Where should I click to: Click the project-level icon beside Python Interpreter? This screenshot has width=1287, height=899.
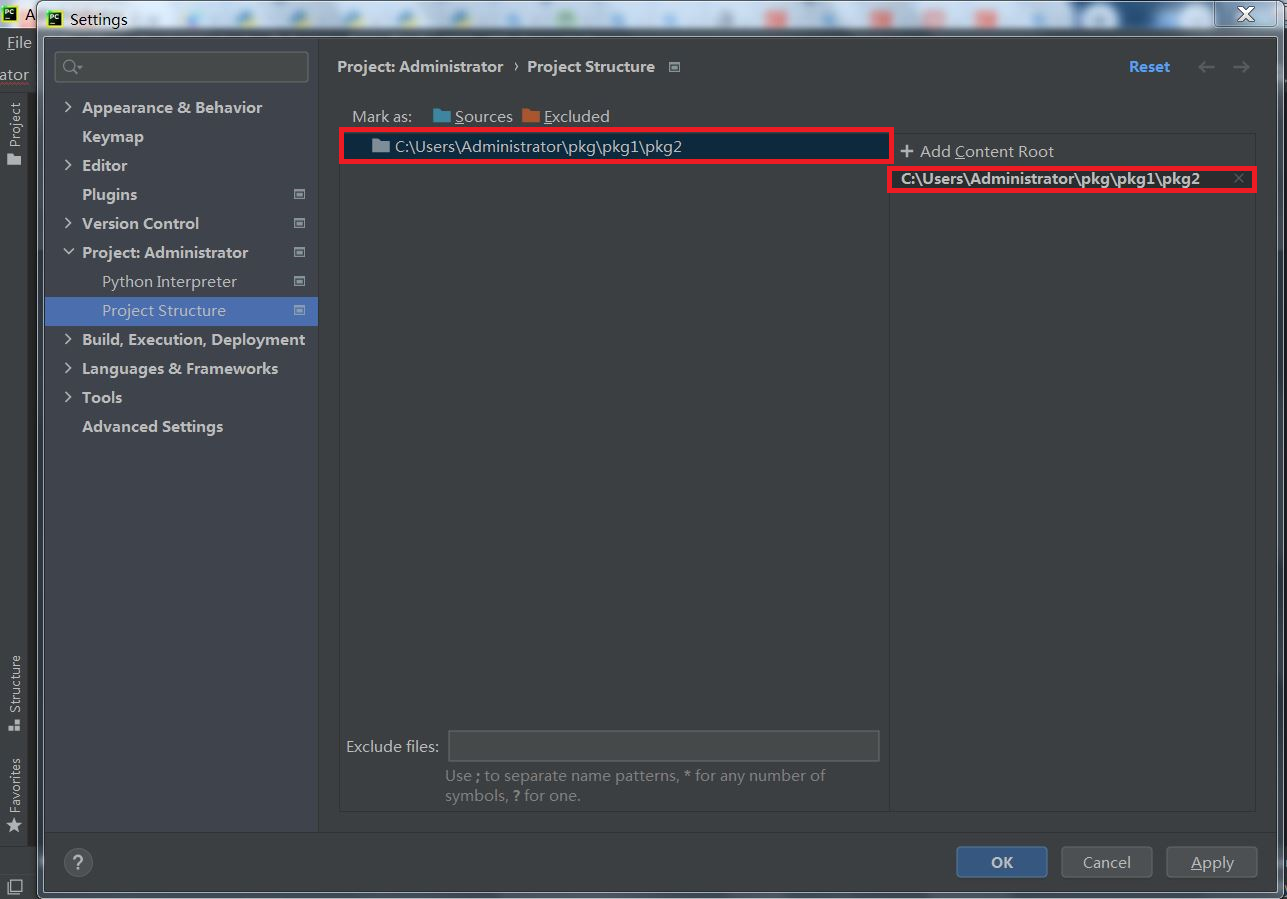coord(299,281)
